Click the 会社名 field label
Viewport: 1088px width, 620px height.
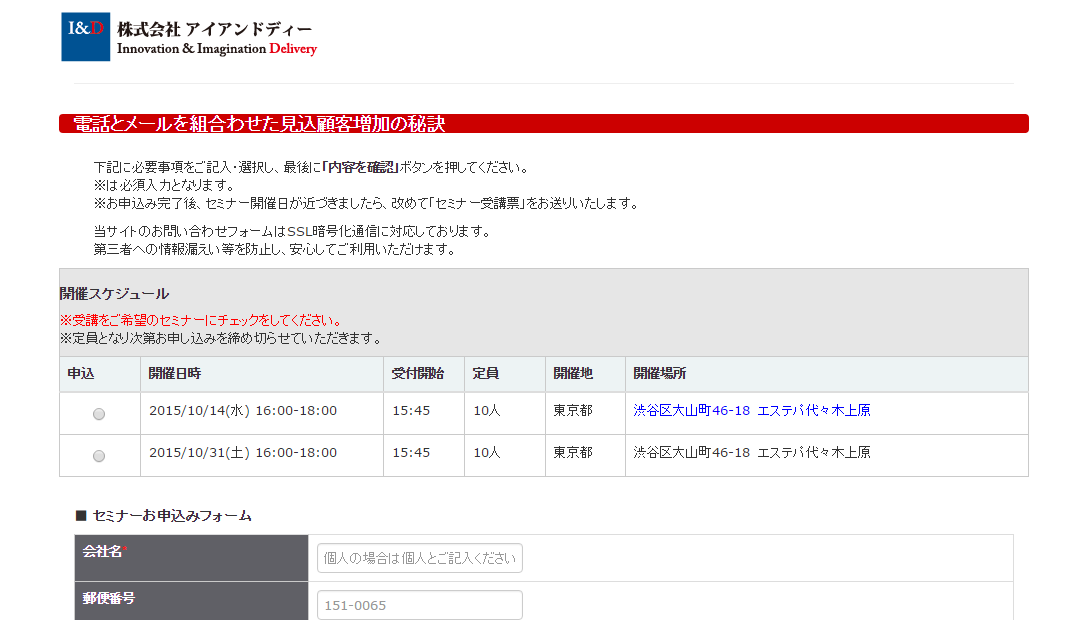[x=103, y=552]
